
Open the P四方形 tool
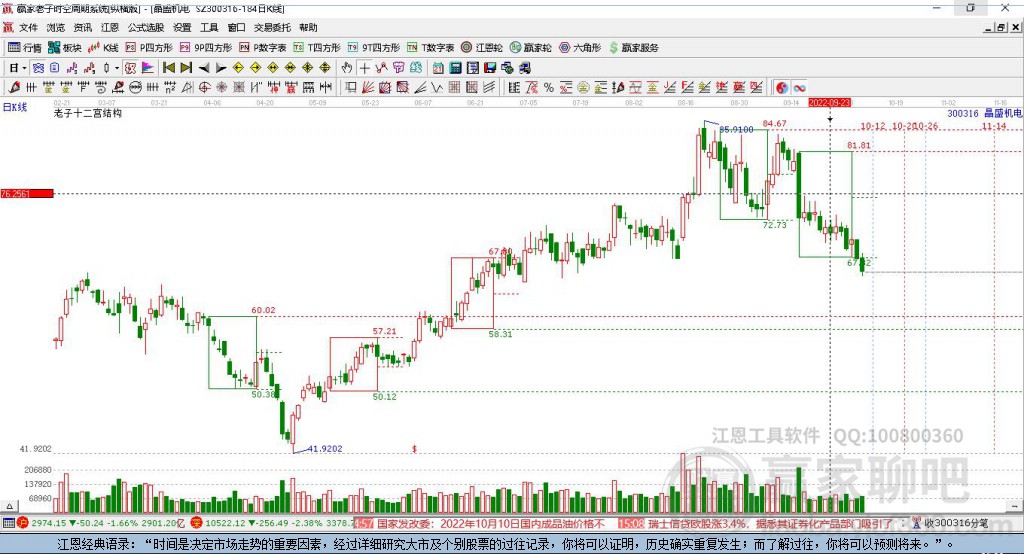click(x=149, y=48)
